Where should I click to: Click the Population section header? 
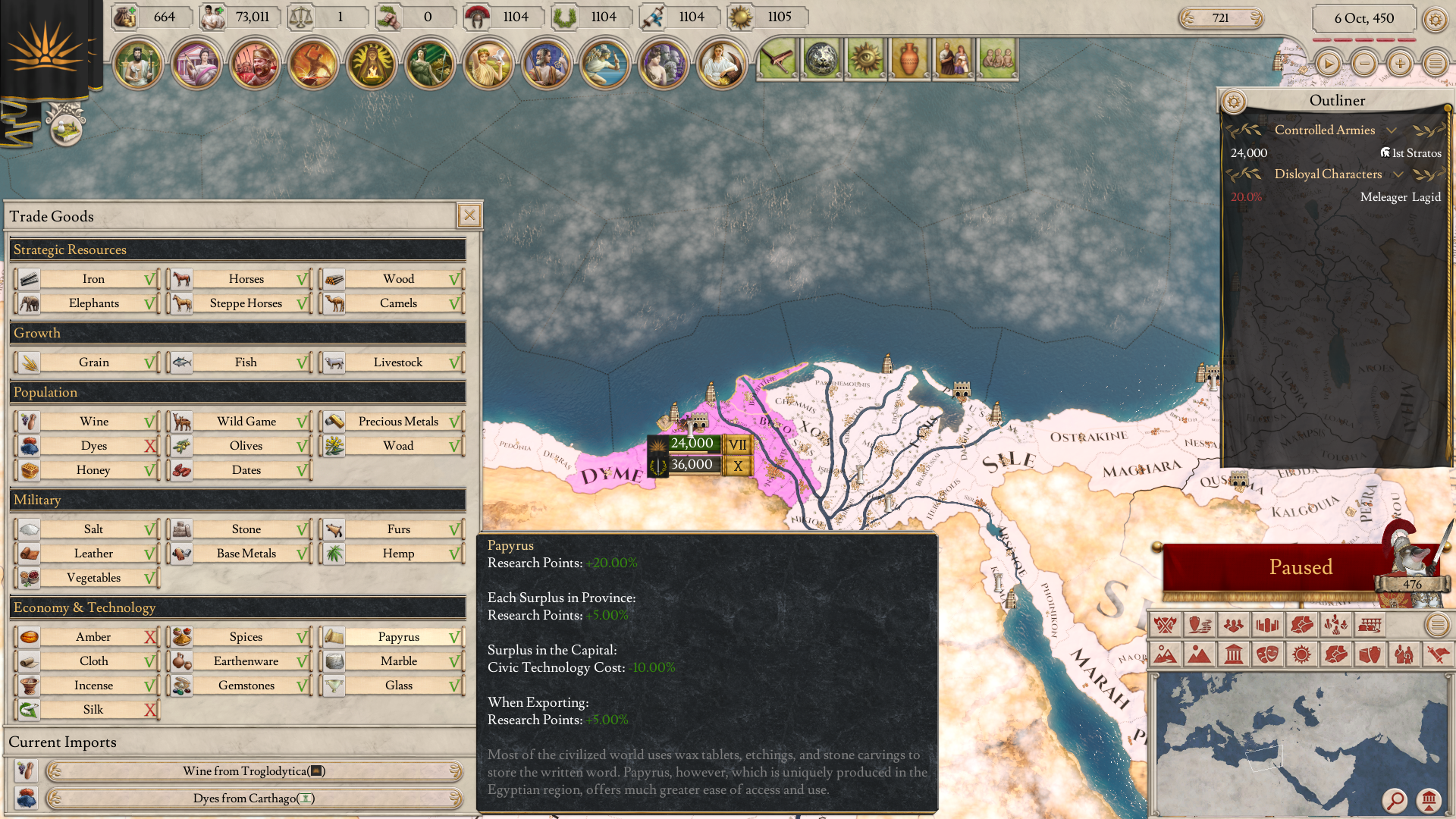coord(237,392)
